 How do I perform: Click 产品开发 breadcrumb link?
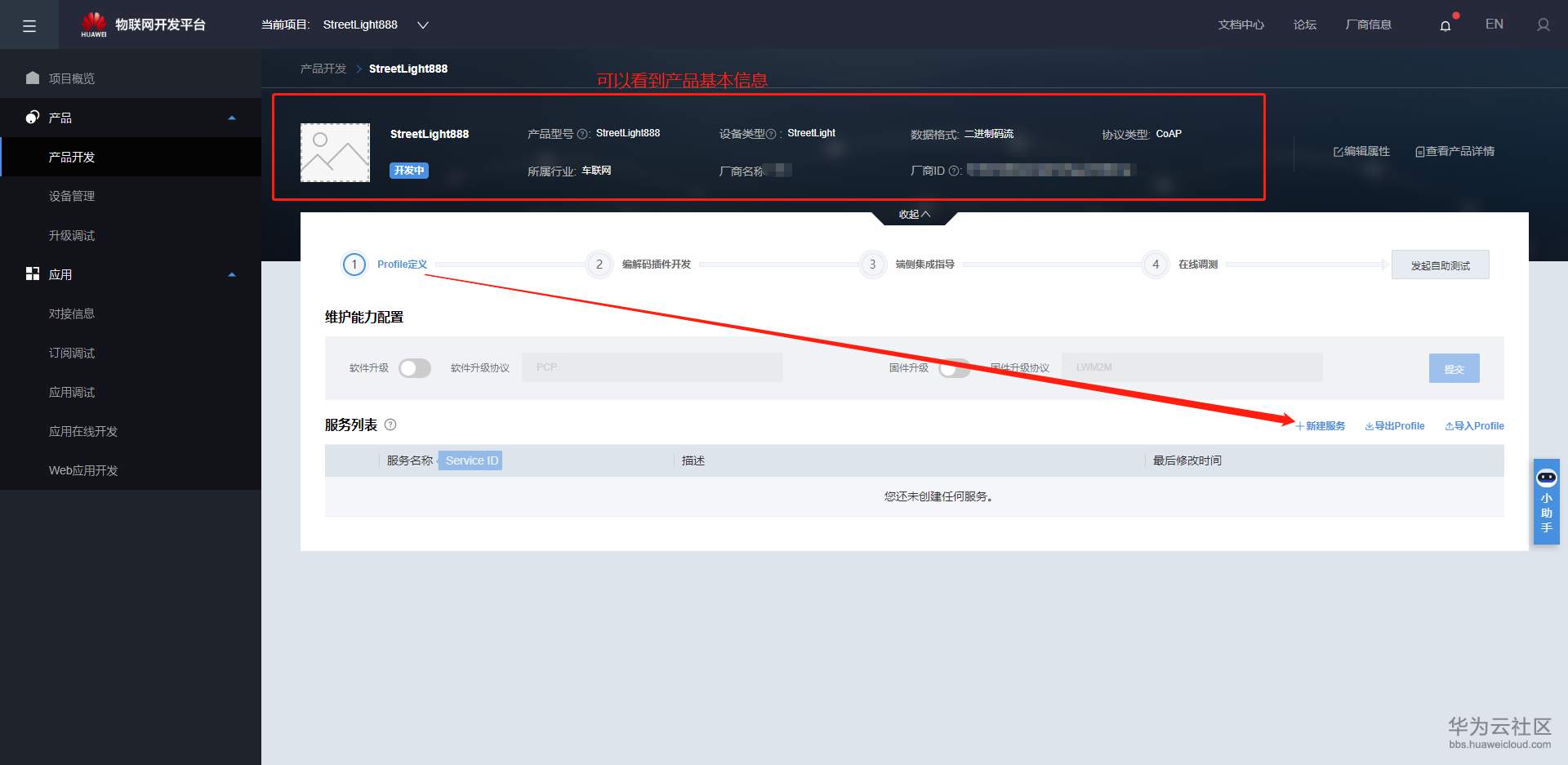323,69
